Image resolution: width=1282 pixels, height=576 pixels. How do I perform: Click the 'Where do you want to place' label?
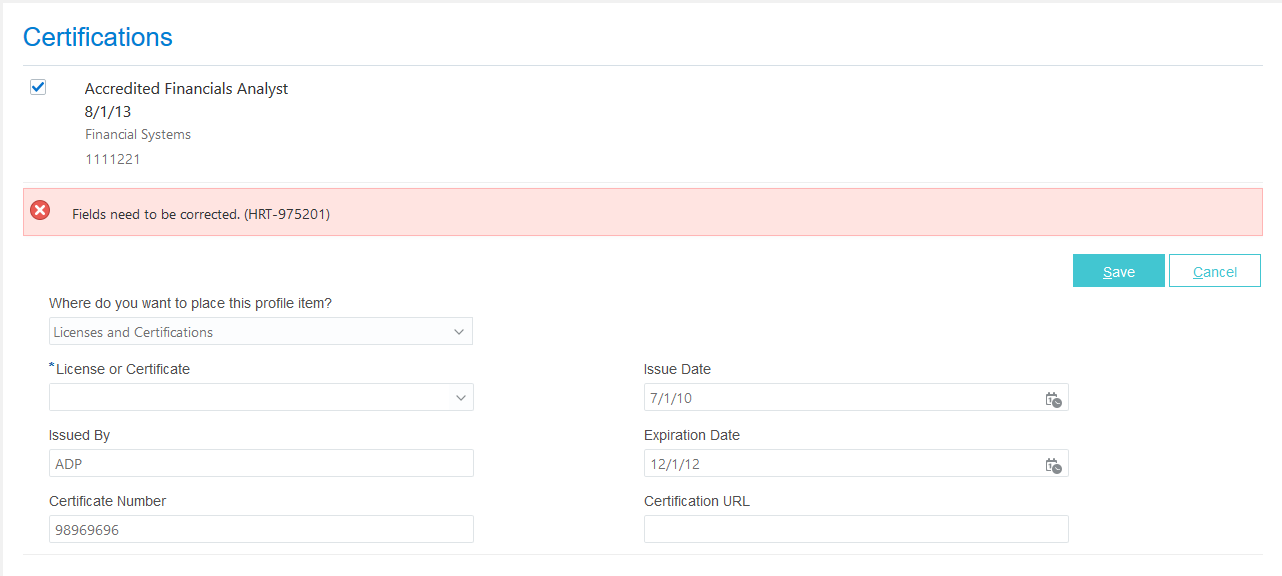click(205, 303)
